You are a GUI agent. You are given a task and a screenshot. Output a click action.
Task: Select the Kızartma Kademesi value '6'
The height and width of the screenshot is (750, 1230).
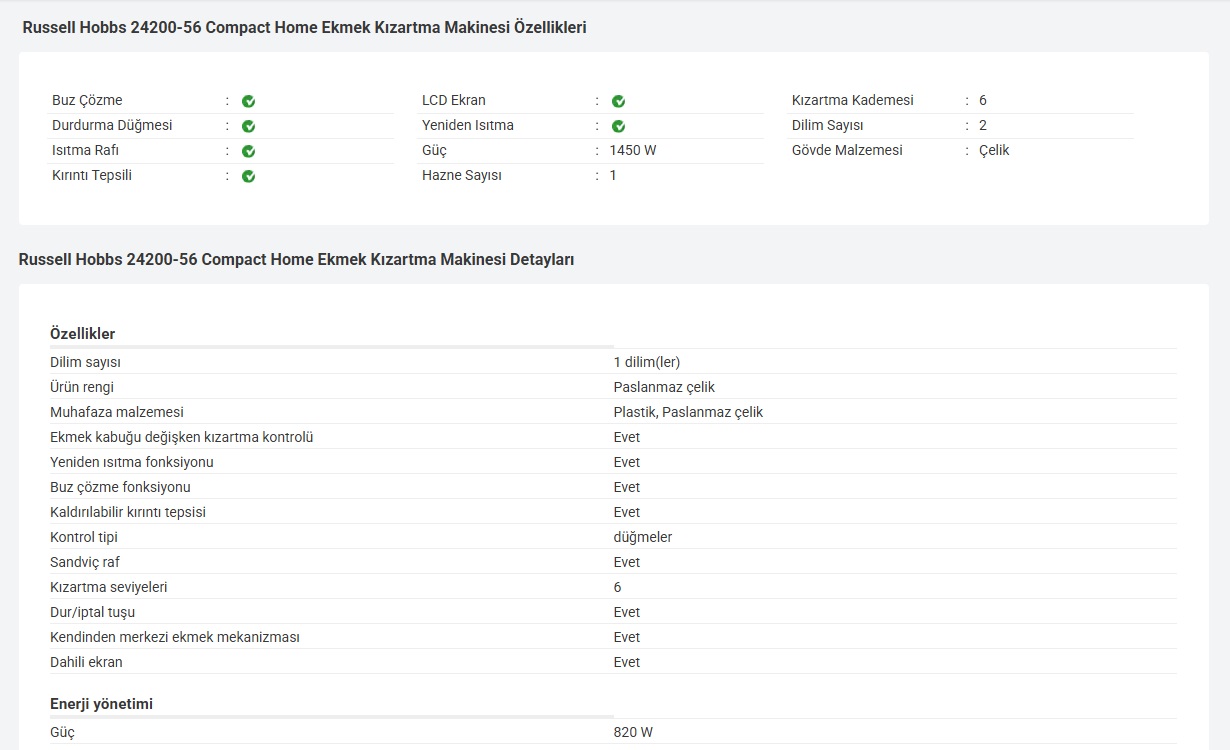[983, 100]
